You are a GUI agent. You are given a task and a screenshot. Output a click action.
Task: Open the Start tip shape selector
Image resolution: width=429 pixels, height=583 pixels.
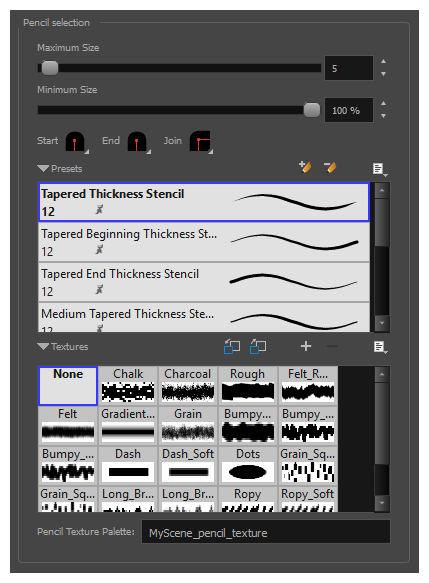coord(77,142)
